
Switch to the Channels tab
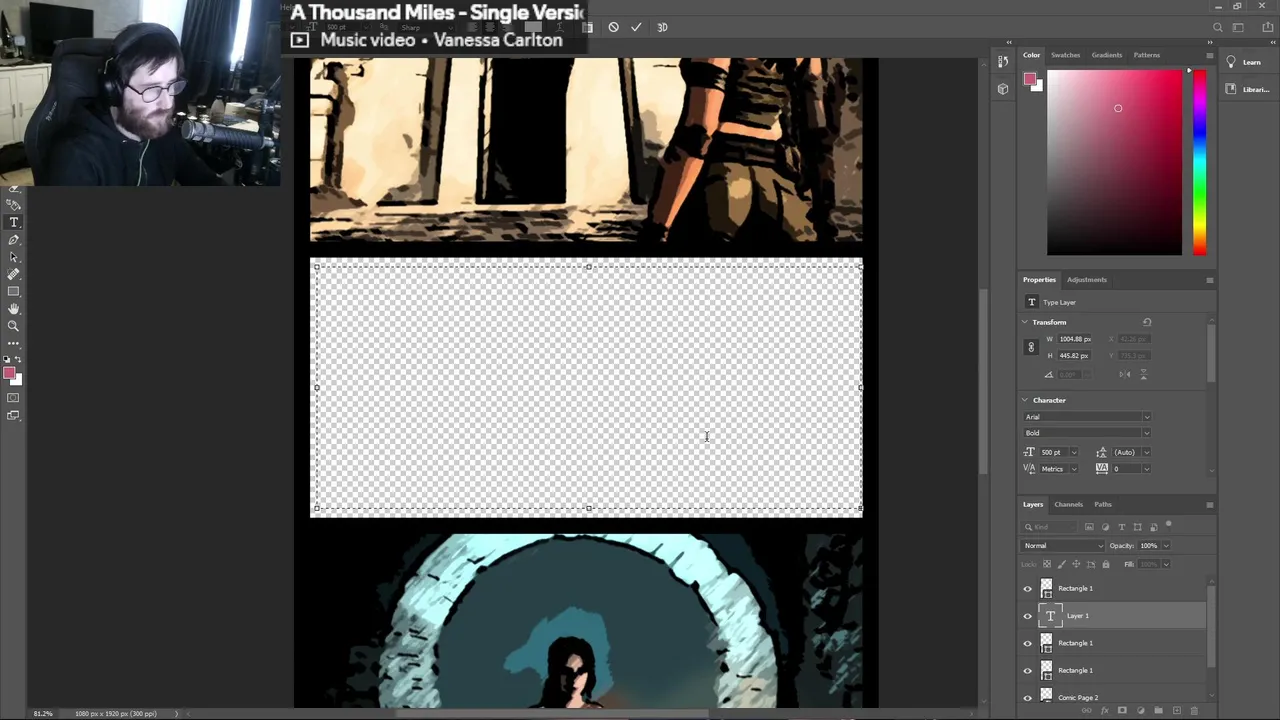tap(1068, 504)
